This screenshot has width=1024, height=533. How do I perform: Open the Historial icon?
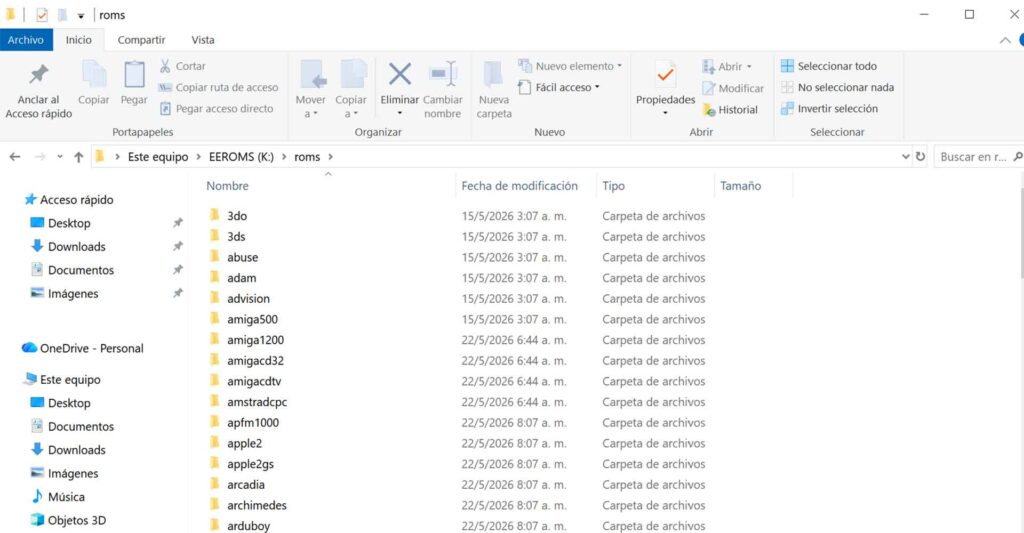click(x=709, y=110)
